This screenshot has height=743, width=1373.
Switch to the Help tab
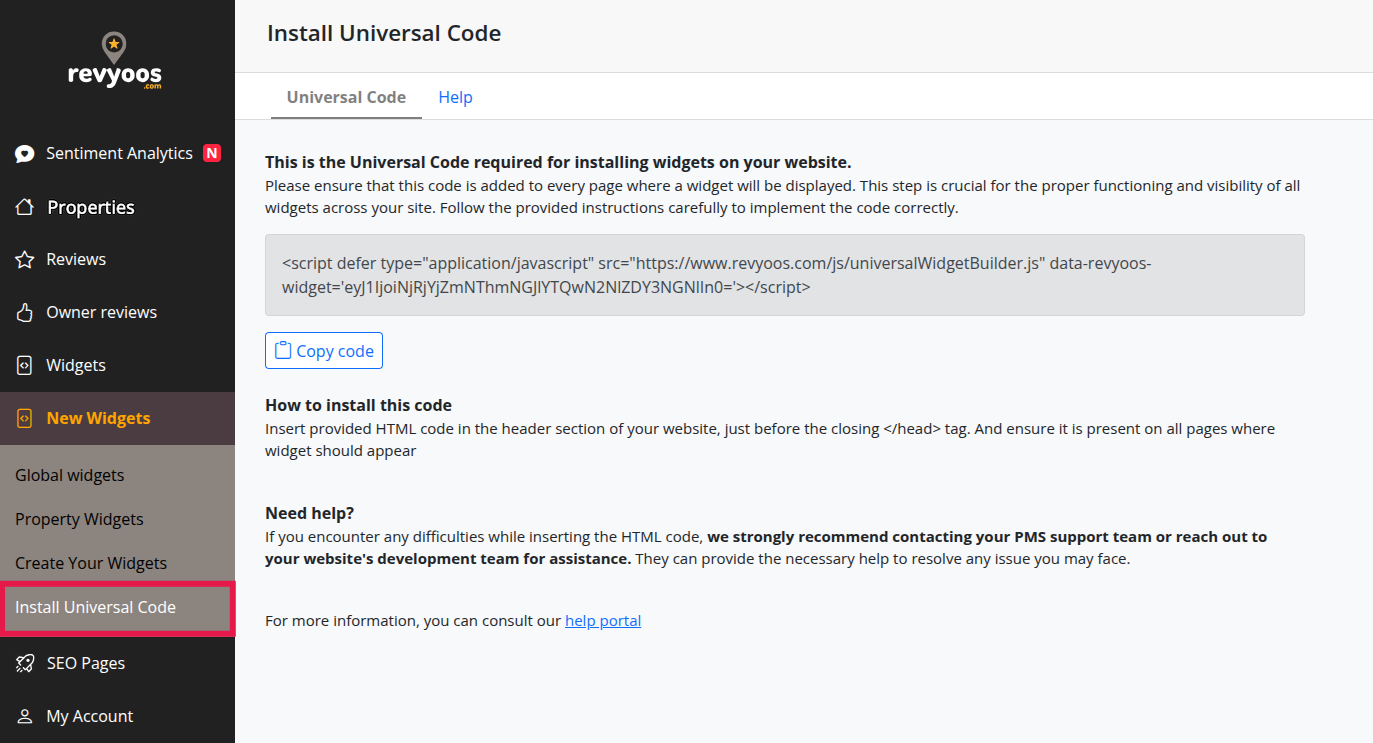click(455, 96)
